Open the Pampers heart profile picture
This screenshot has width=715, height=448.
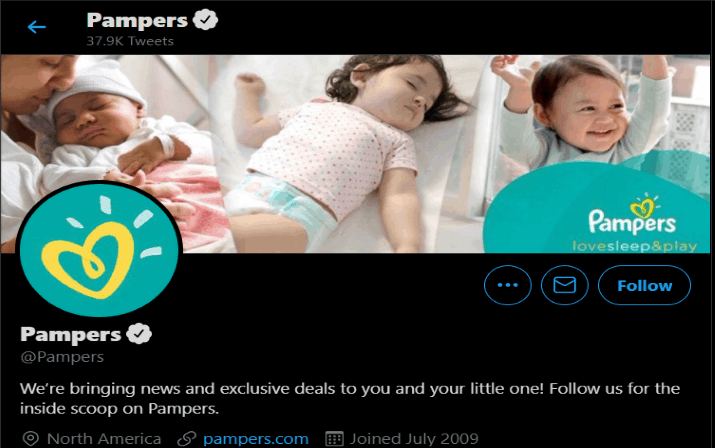(99, 249)
